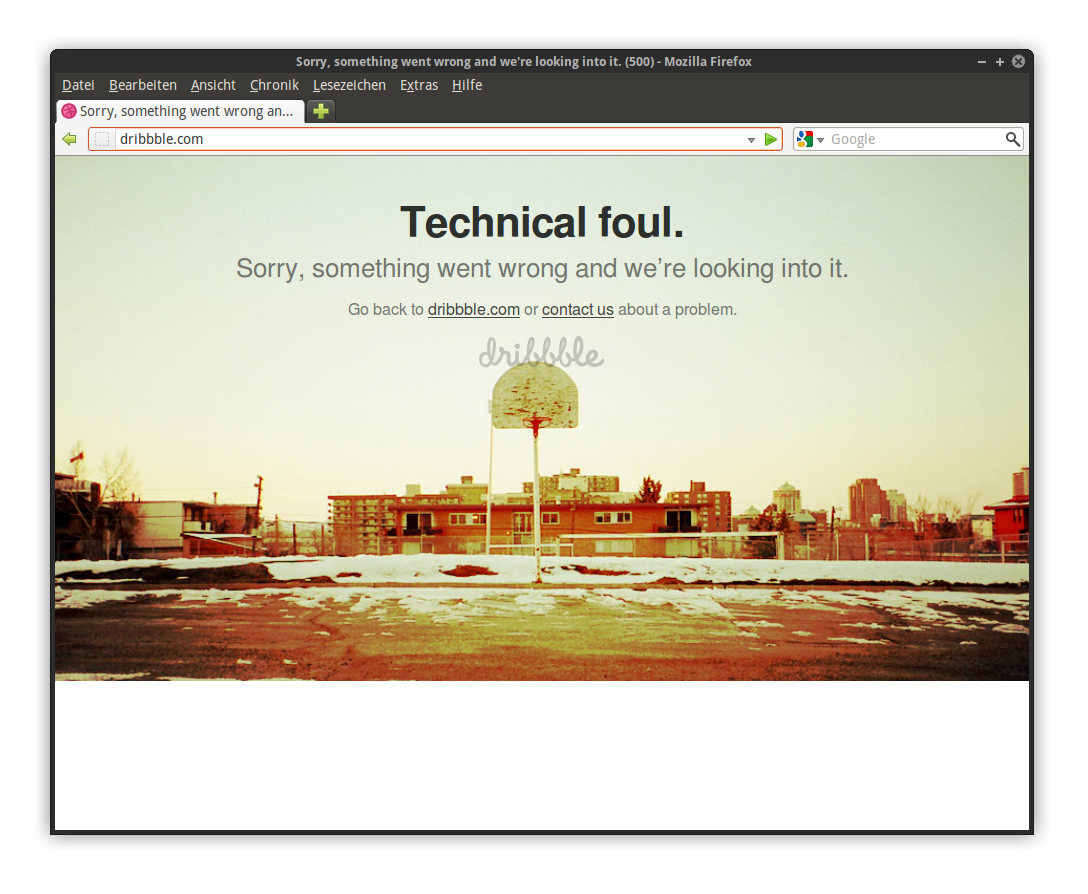
Task: Open the address bar history dropdown arrow
Action: tap(751, 140)
